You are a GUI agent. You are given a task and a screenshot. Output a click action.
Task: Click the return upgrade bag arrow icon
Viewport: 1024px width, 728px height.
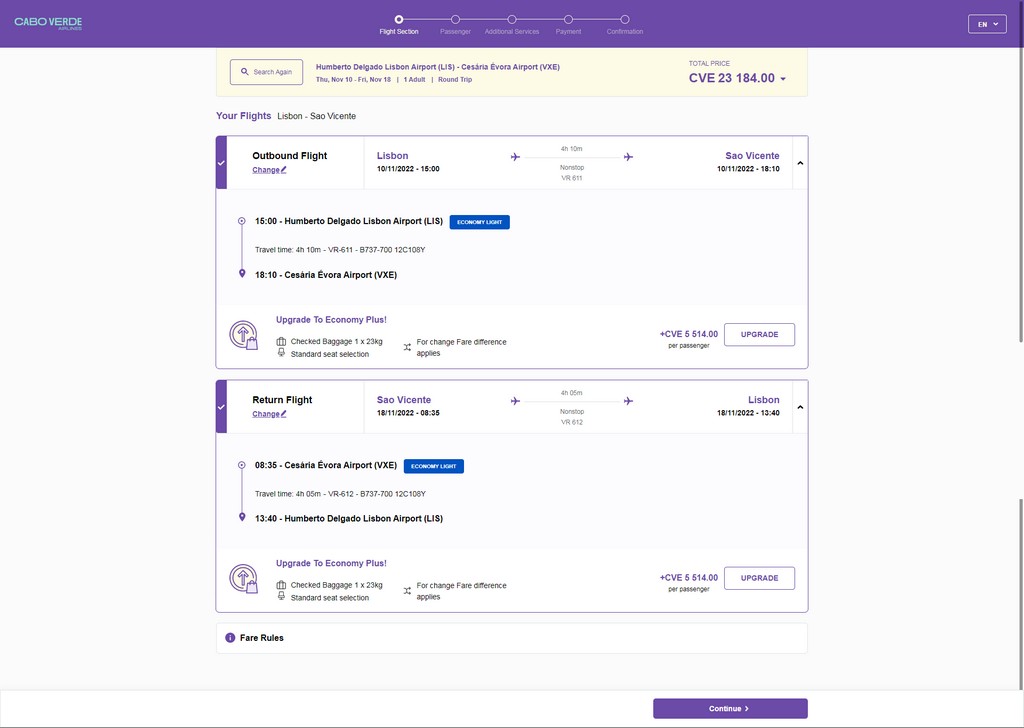pos(244,578)
